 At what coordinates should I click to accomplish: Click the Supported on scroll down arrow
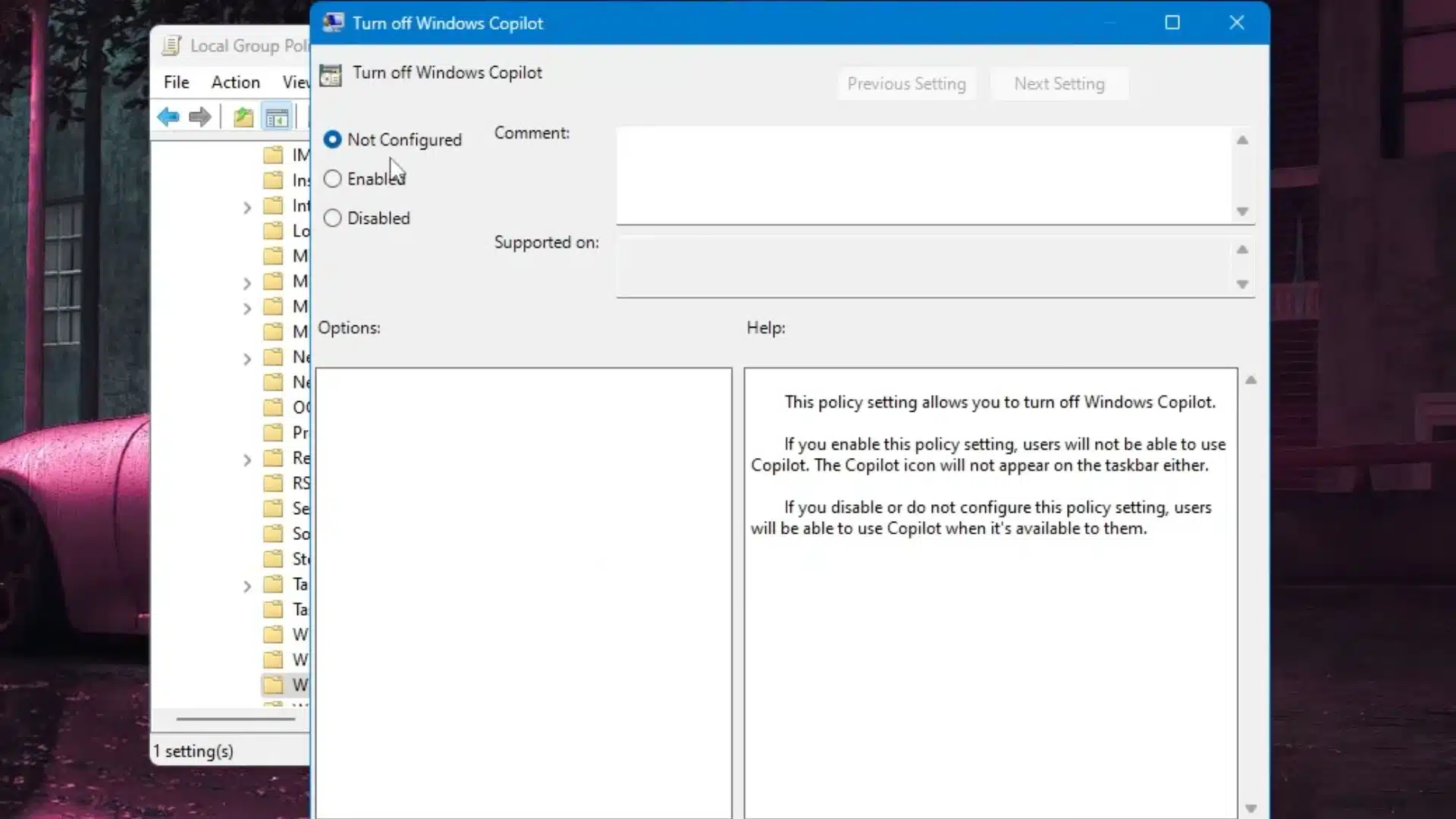click(1242, 284)
